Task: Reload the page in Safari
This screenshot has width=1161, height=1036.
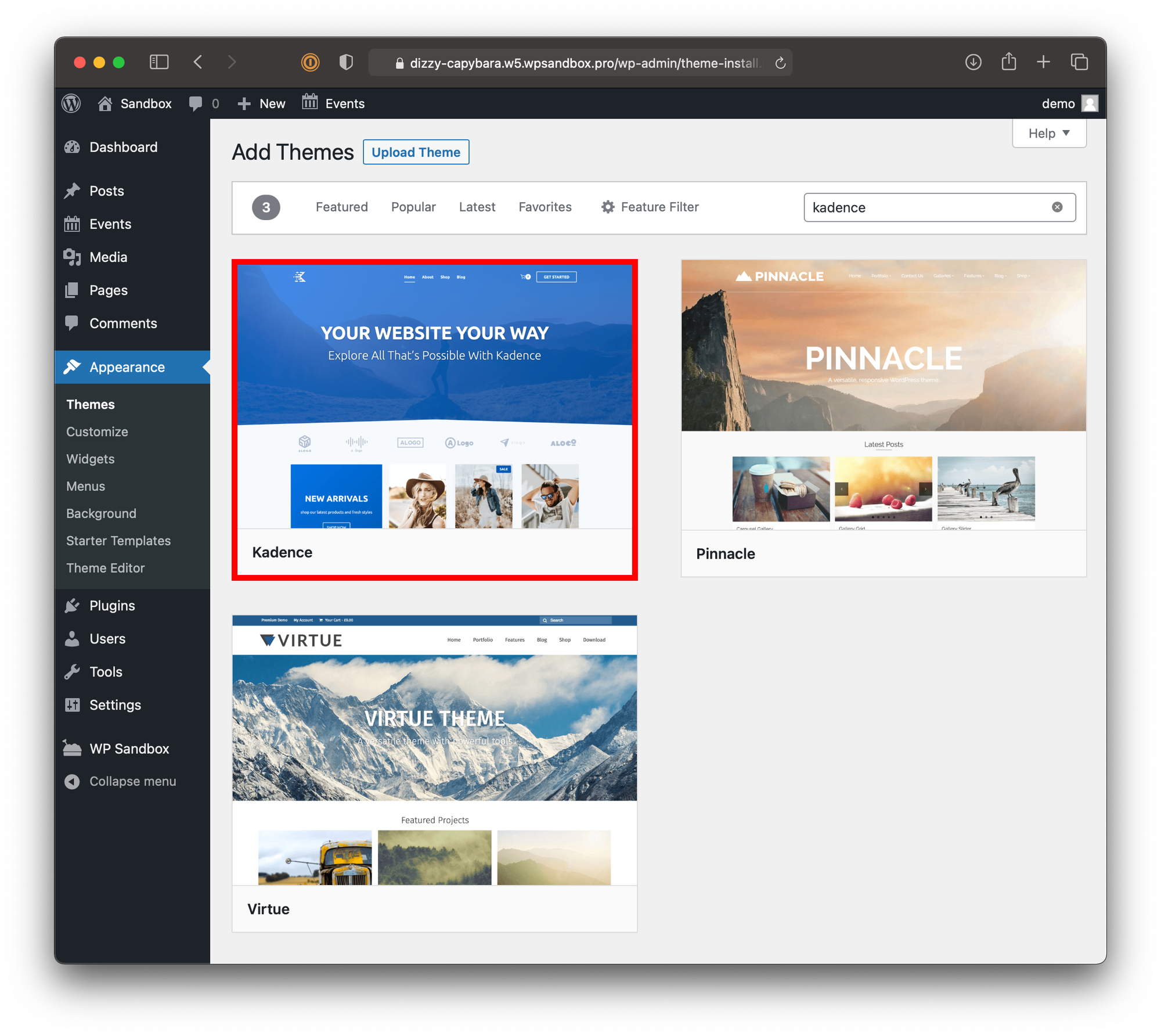Action: [780, 63]
